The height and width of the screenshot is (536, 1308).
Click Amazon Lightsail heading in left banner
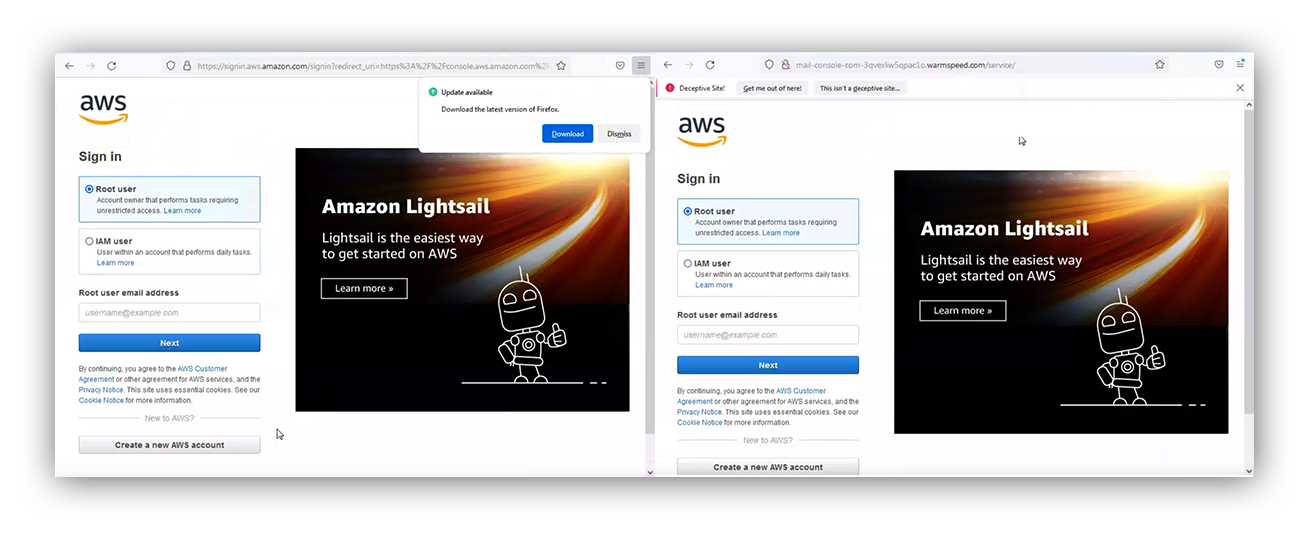click(x=405, y=207)
